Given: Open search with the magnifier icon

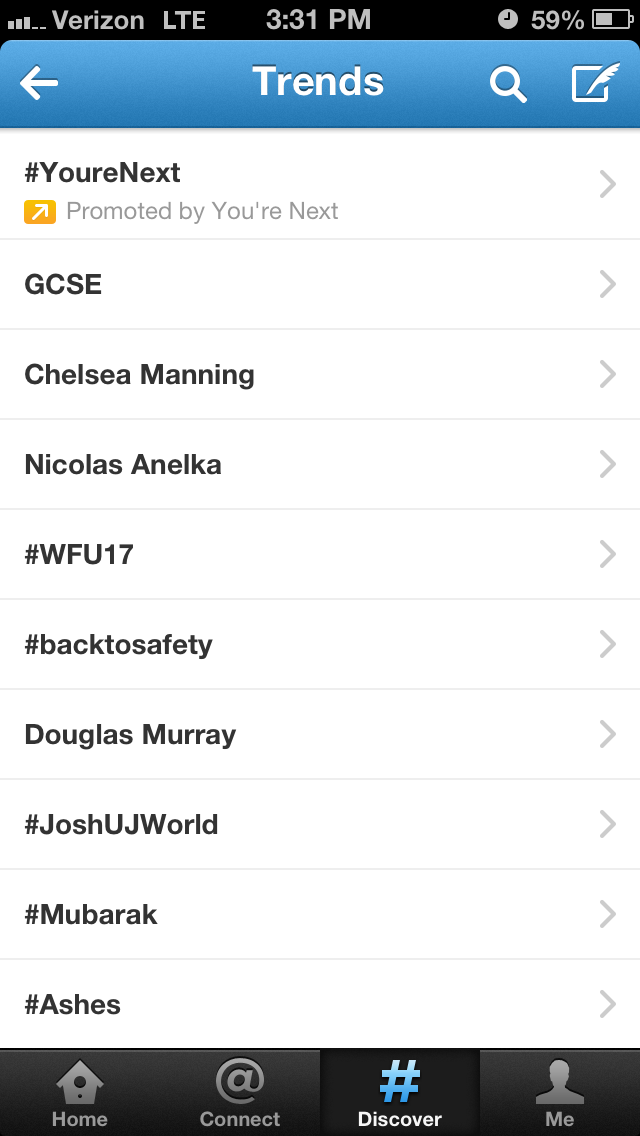Looking at the screenshot, I should coord(507,84).
